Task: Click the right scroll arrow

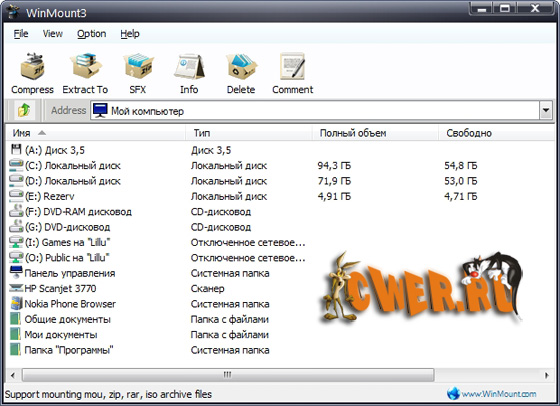Action: [x=546, y=375]
